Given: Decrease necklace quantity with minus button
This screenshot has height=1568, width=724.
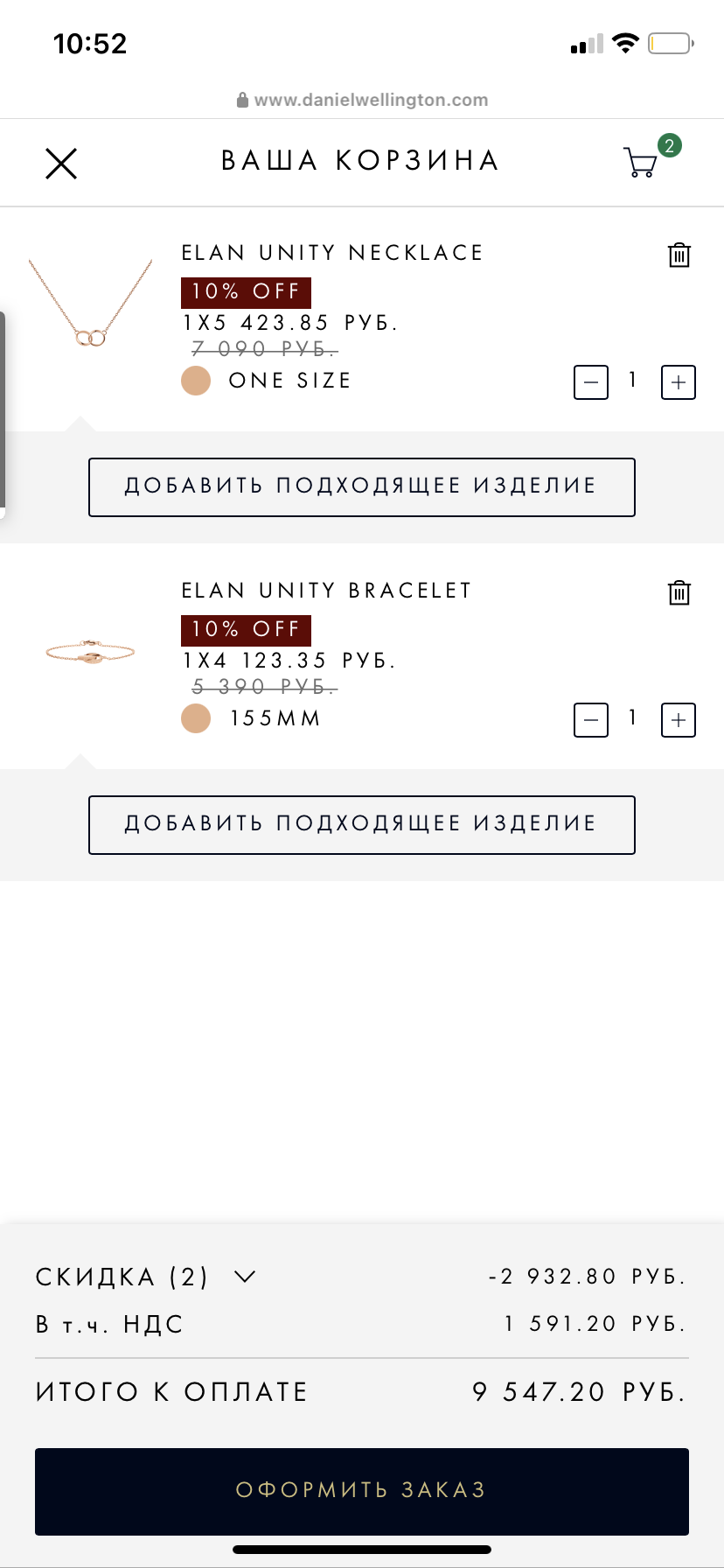Looking at the screenshot, I should [x=591, y=382].
